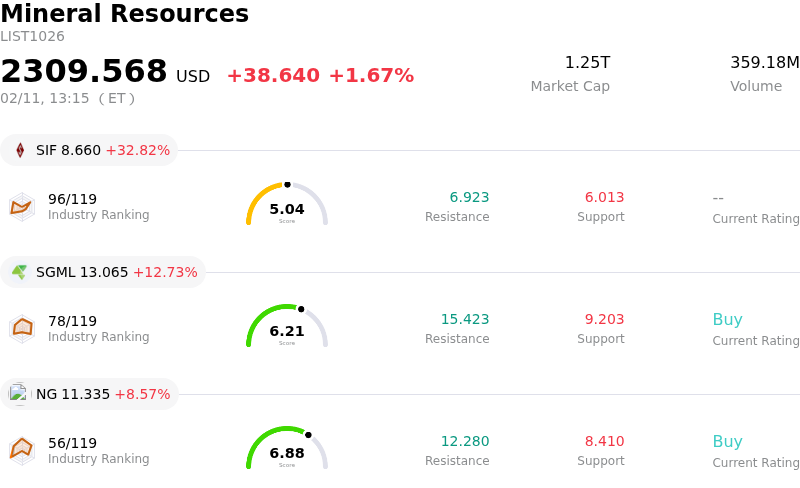800x488 pixels.
Task: Click the SGML 6.21 score gauge
Action: [287, 327]
